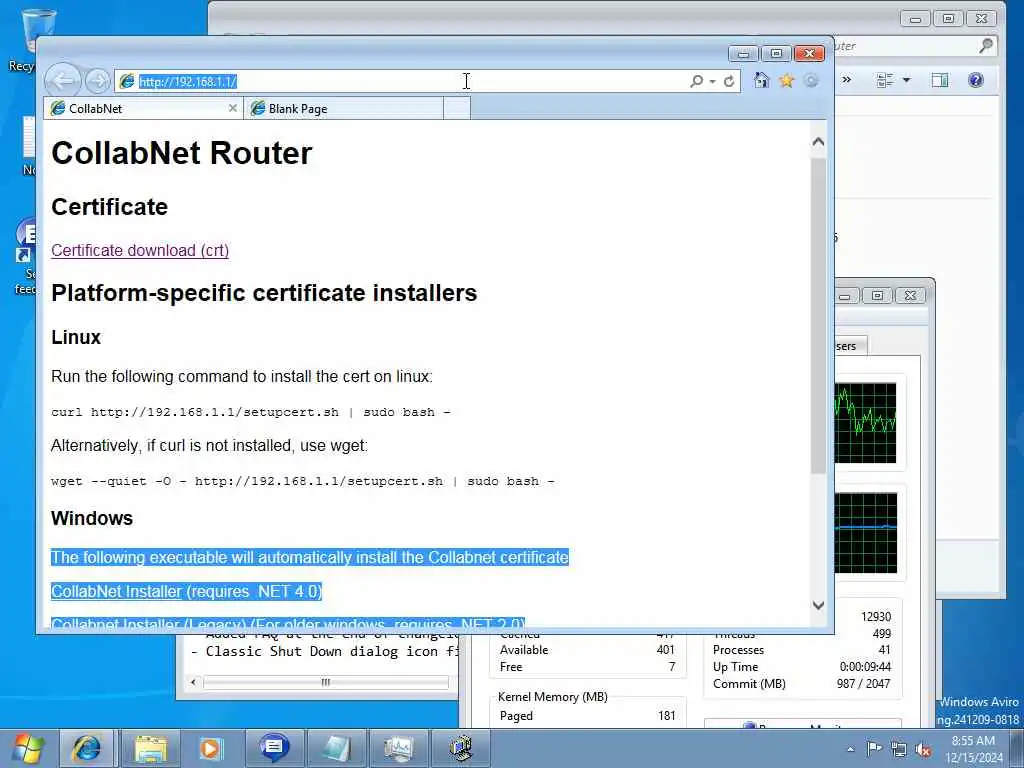
Task: Click the muted volume tray icon
Action: [923, 749]
